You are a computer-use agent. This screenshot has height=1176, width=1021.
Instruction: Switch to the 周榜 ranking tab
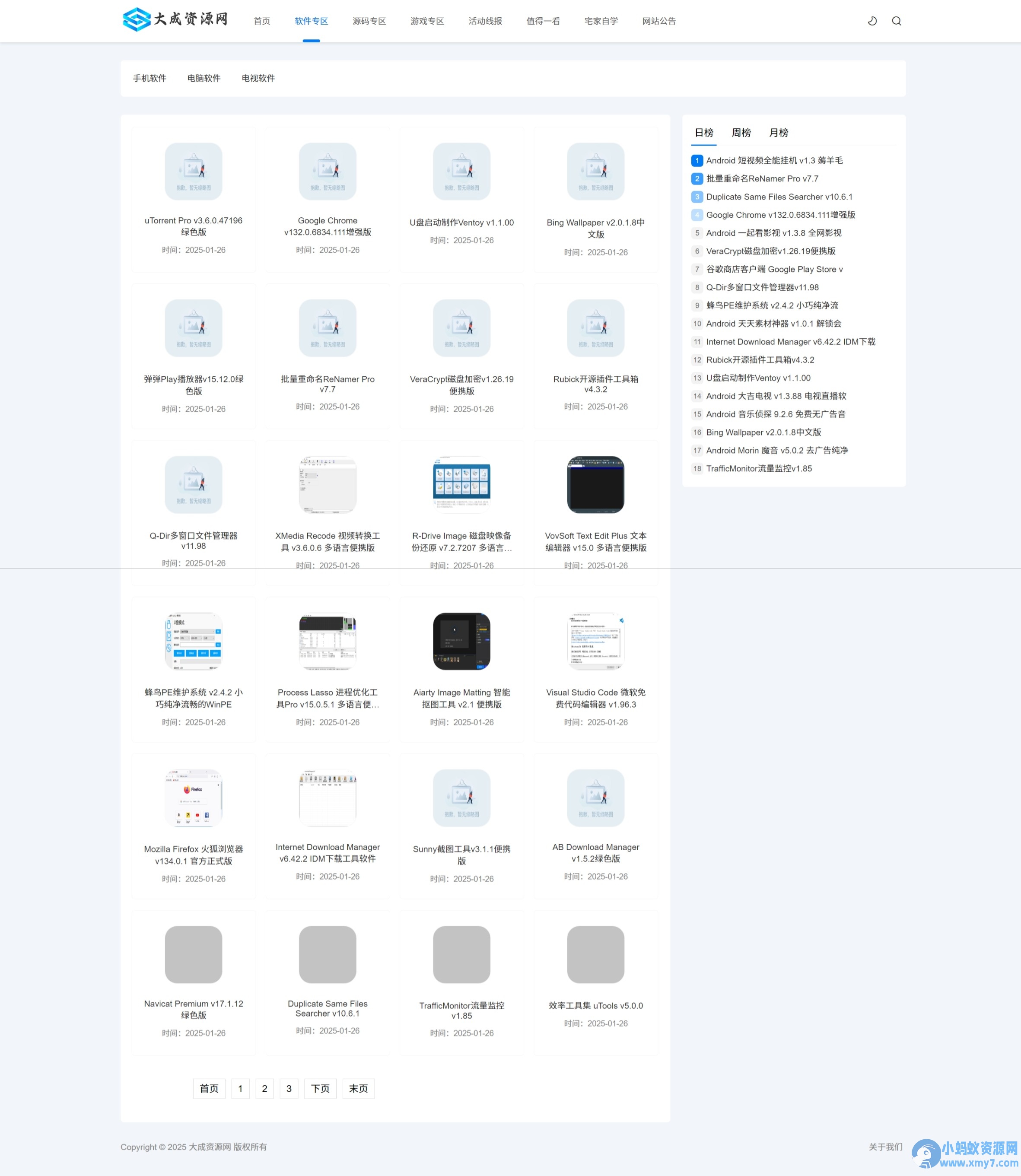(741, 133)
